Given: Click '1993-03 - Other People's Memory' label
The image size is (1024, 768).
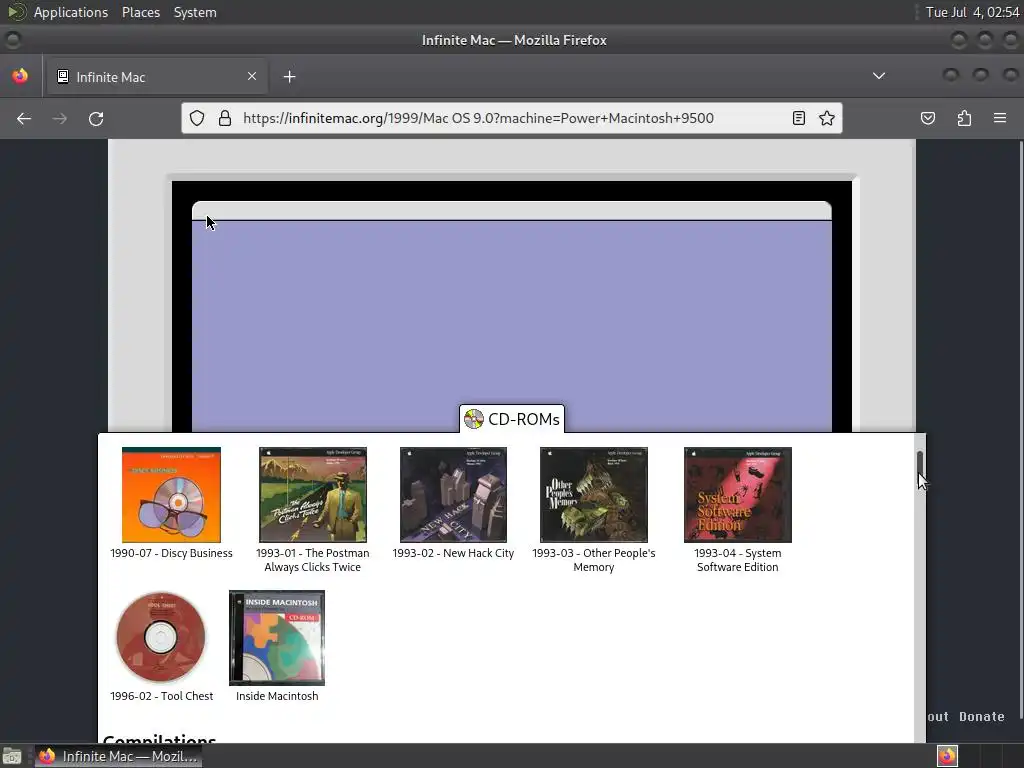Looking at the screenshot, I should click(594, 560).
